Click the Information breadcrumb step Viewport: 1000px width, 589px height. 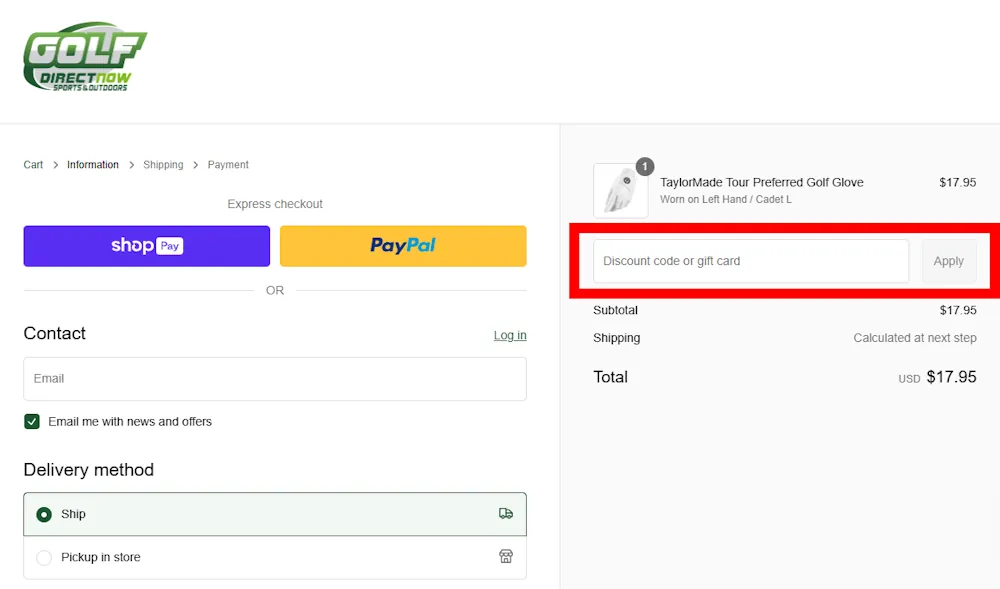pyautogui.click(x=93, y=165)
